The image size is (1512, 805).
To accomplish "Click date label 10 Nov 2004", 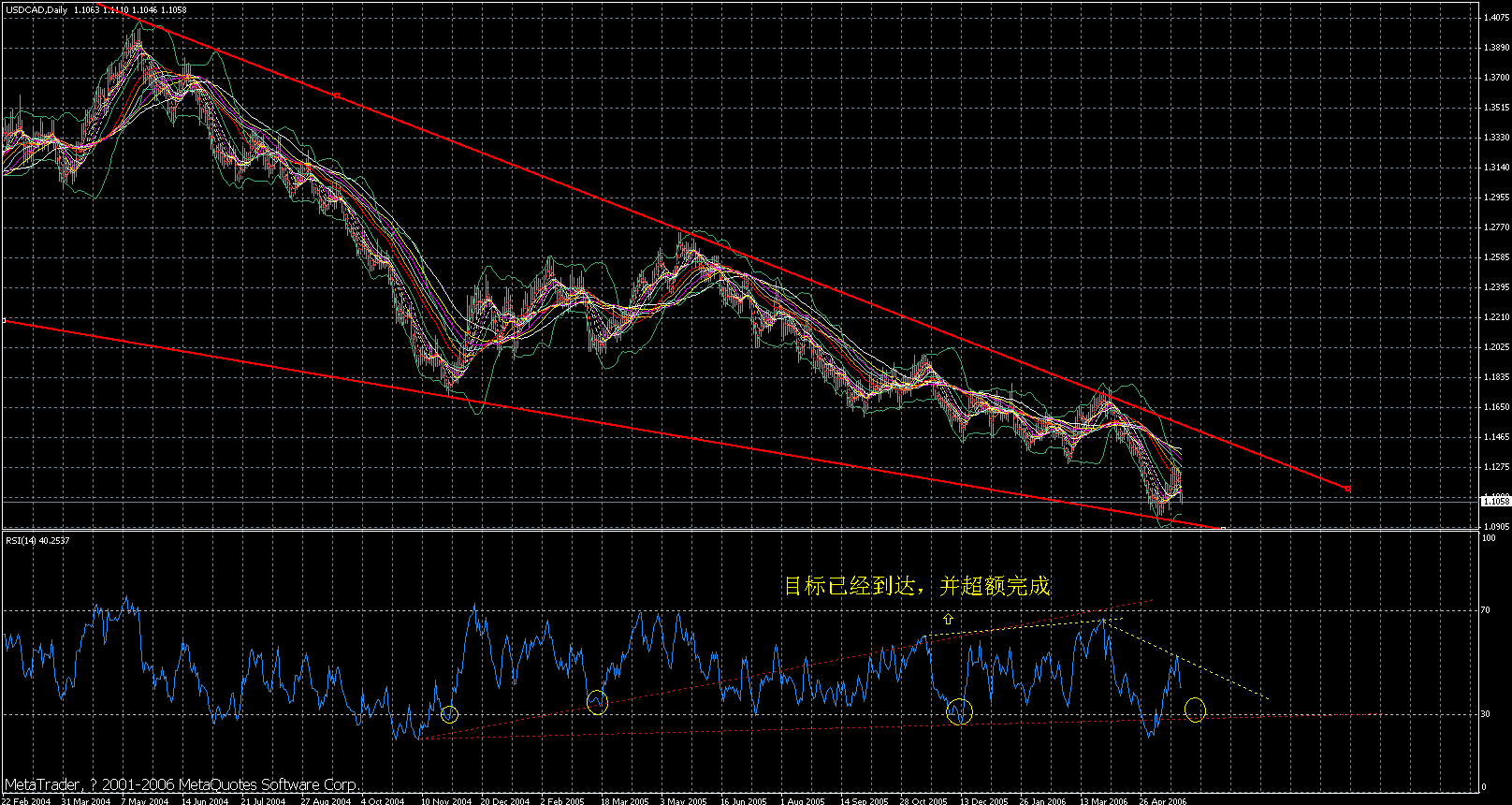I will coord(445,800).
